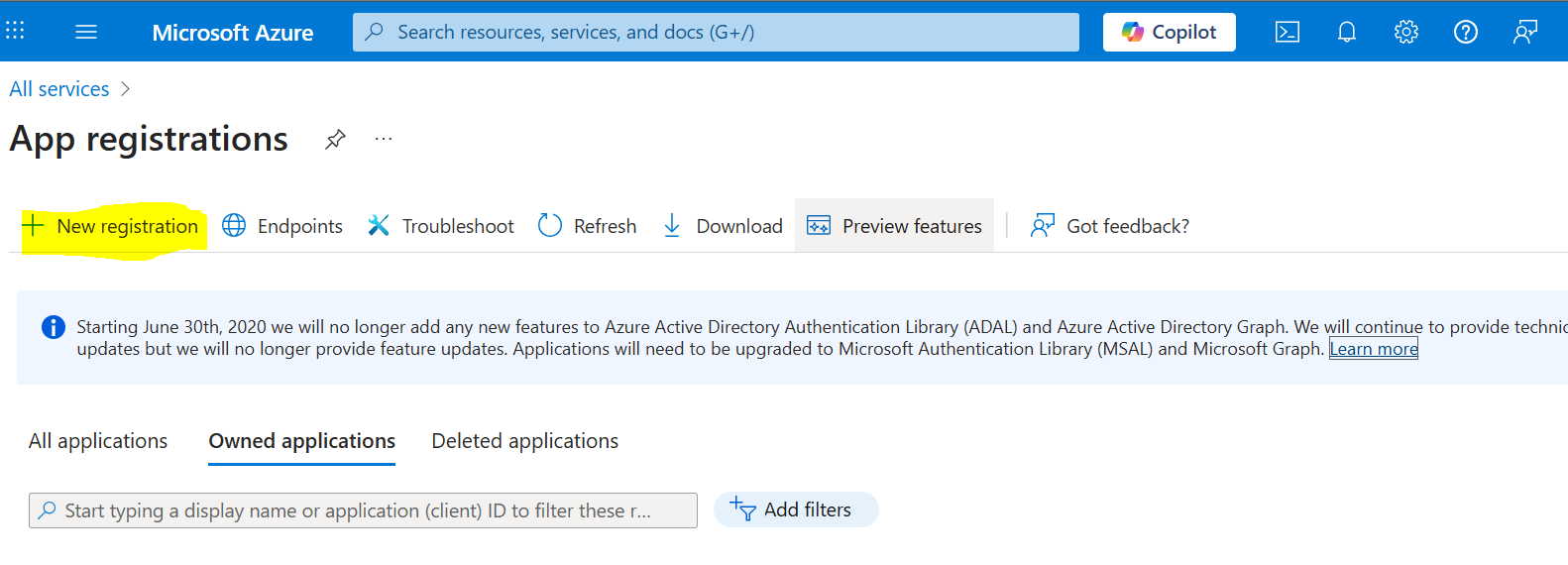Click Got feedback?
1568x565 pixels.
tap(1110, 226)
